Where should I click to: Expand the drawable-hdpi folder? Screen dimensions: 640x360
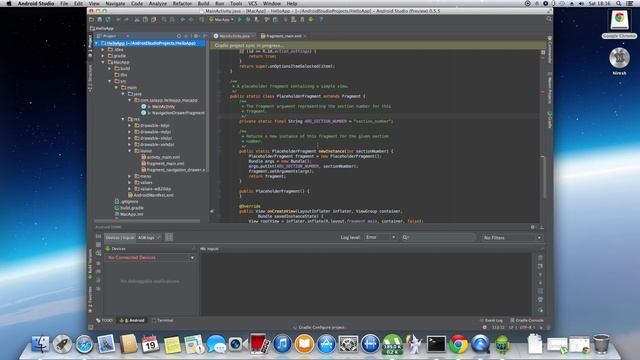tap(130, 126)
